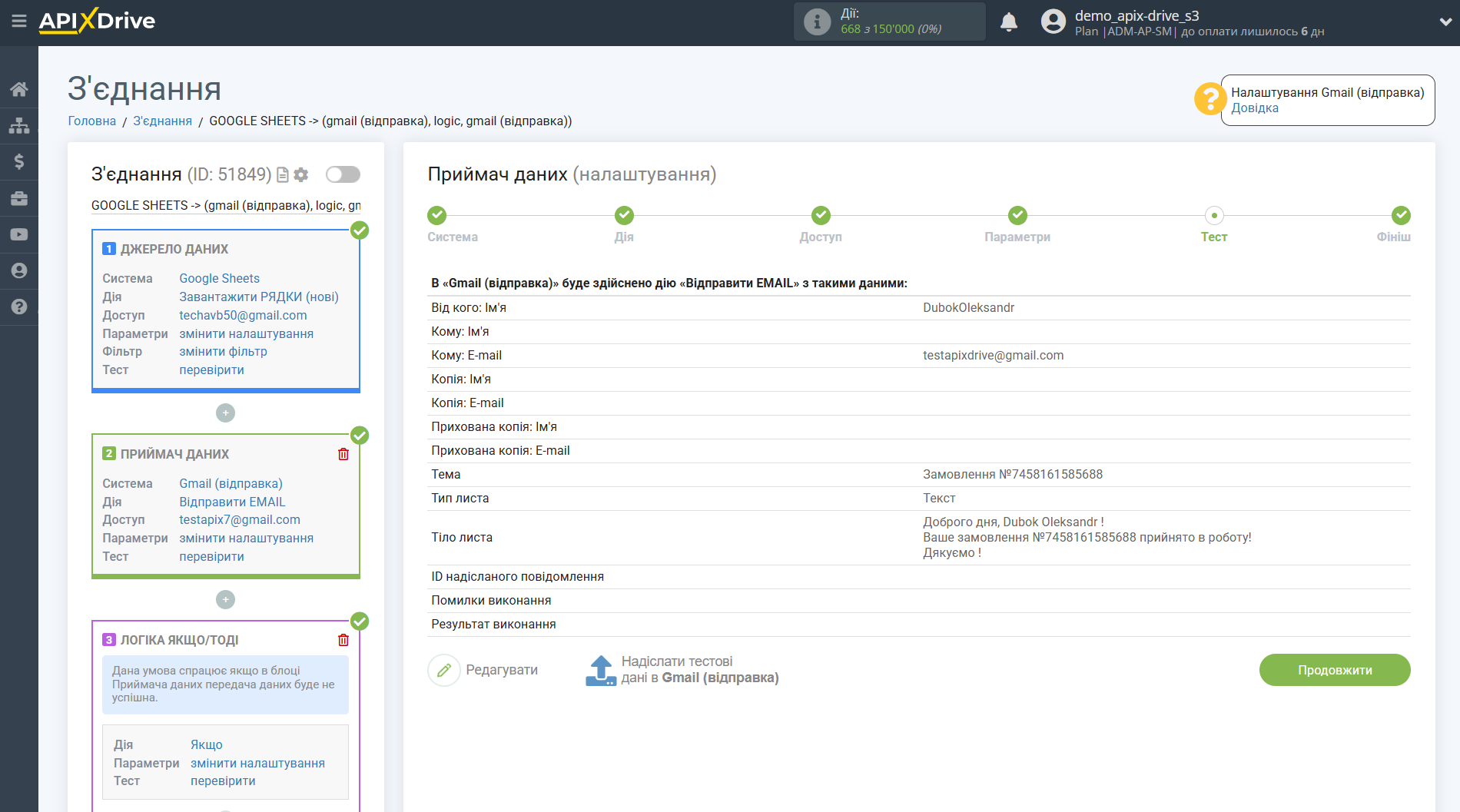Click the ApiX-Drive logo

point(97,21)
